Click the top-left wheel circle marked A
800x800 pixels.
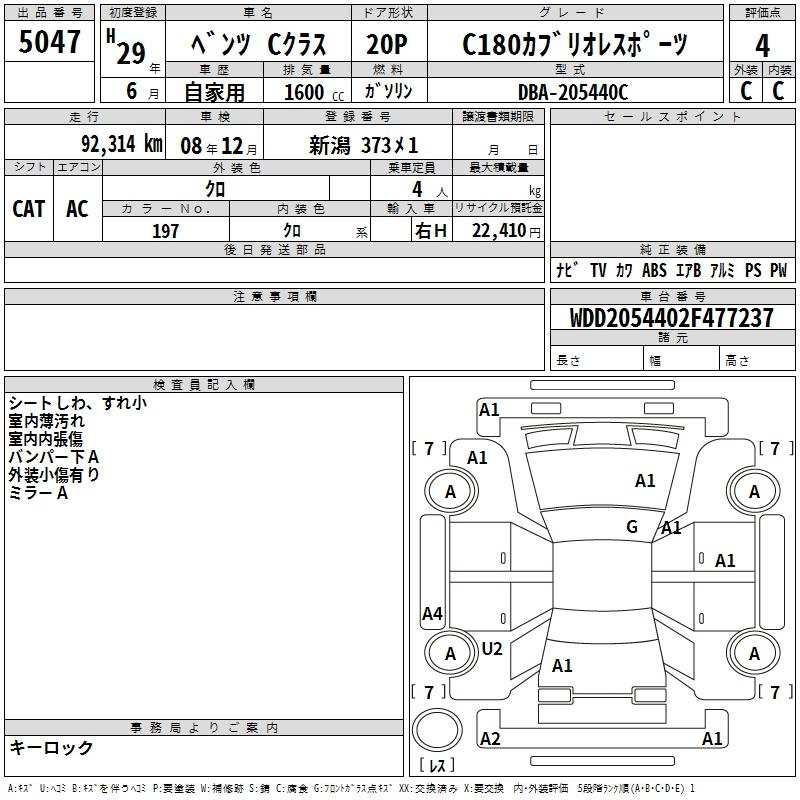[450, 491]
